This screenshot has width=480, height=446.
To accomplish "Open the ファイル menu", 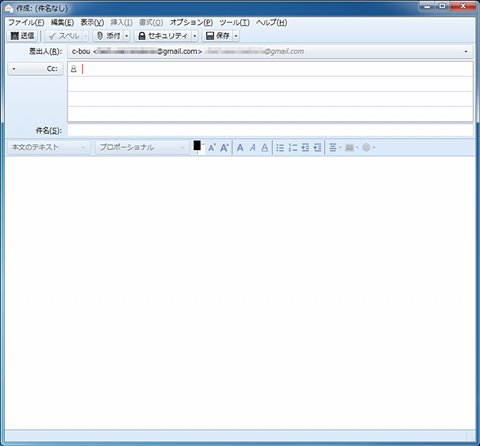I will (x=26, y=22).
